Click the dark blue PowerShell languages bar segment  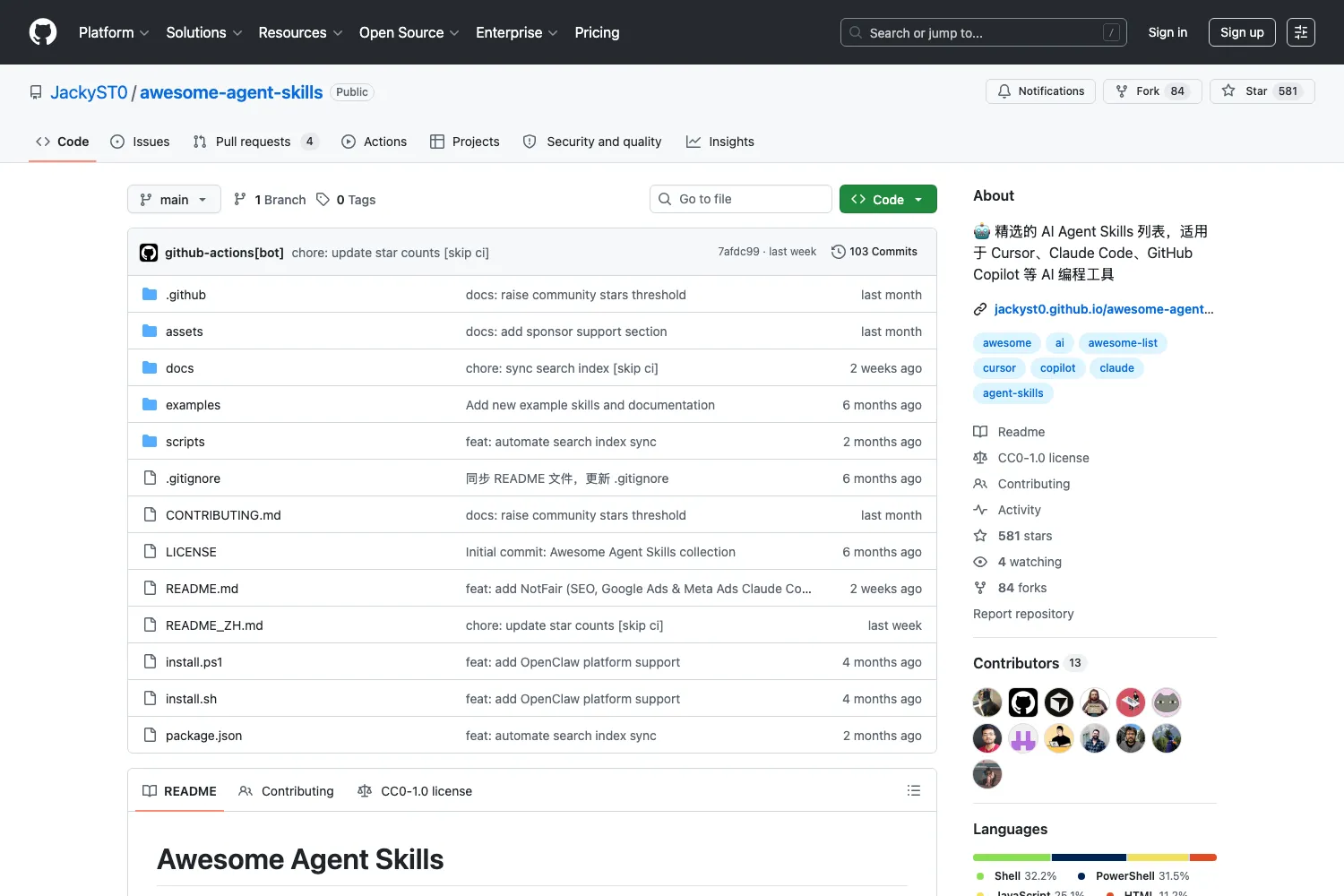tap(1089, 857)
